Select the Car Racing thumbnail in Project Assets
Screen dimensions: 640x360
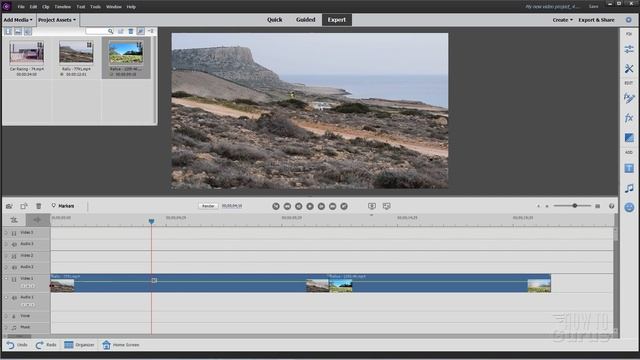27,52
